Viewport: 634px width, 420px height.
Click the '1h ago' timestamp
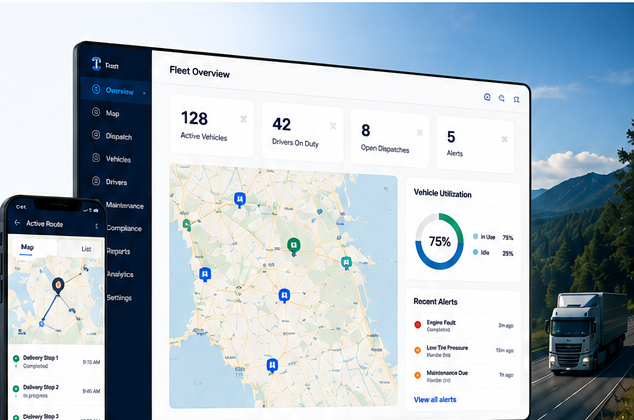pyautogui.click(x=506, y=375)
